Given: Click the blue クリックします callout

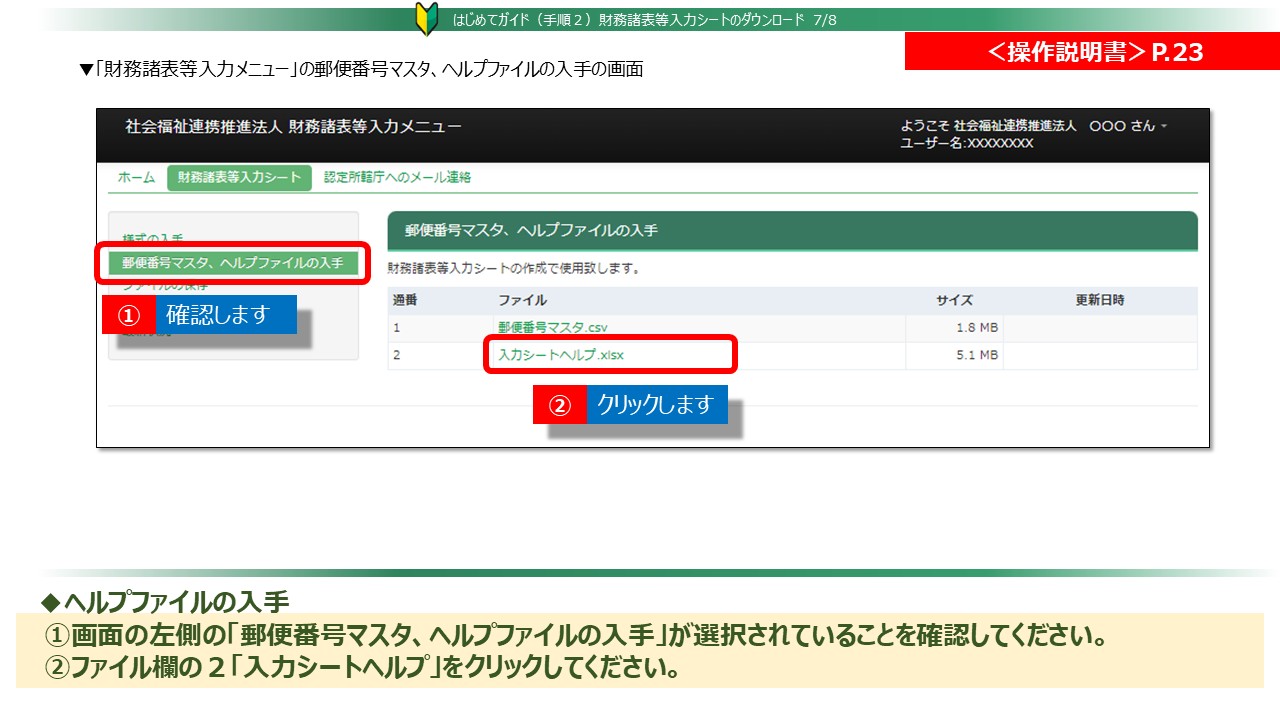Looking at the screenshot, I should pyautogui.click(x=655, y=405).
